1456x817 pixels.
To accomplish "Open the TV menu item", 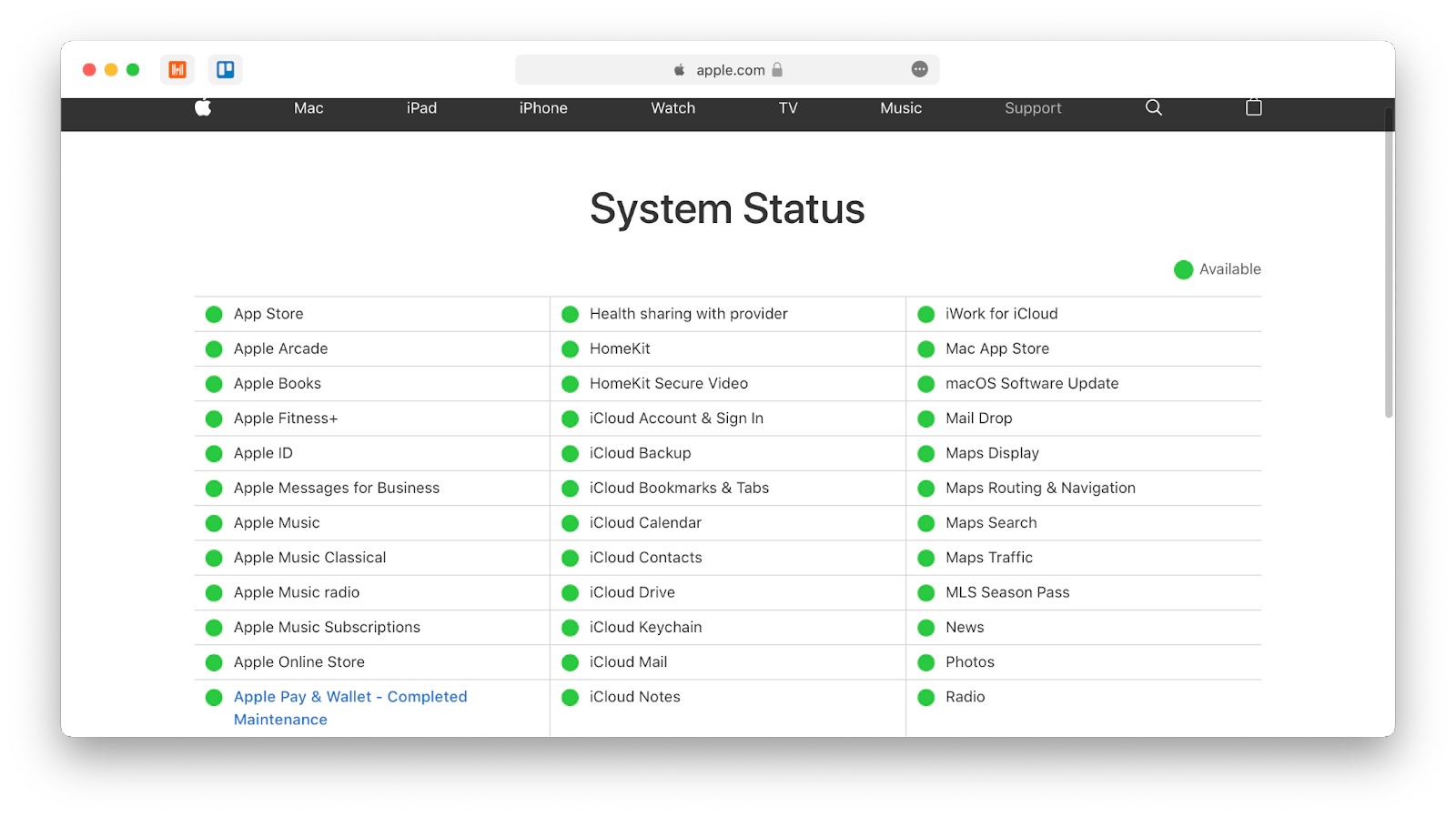I will pyautogui.click(x=788, y=107).
